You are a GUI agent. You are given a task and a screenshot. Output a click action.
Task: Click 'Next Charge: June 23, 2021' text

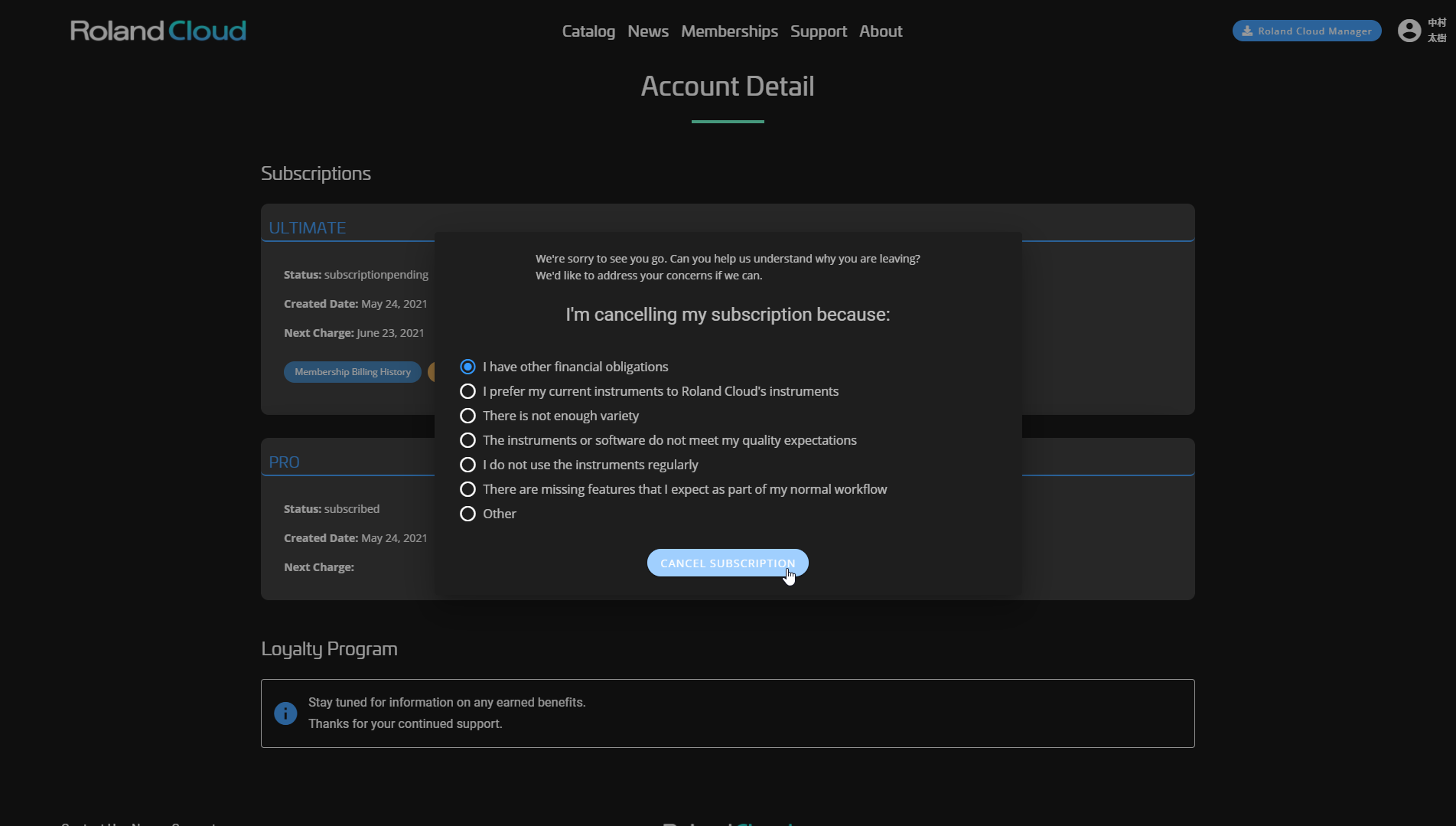tap(353, 333)
